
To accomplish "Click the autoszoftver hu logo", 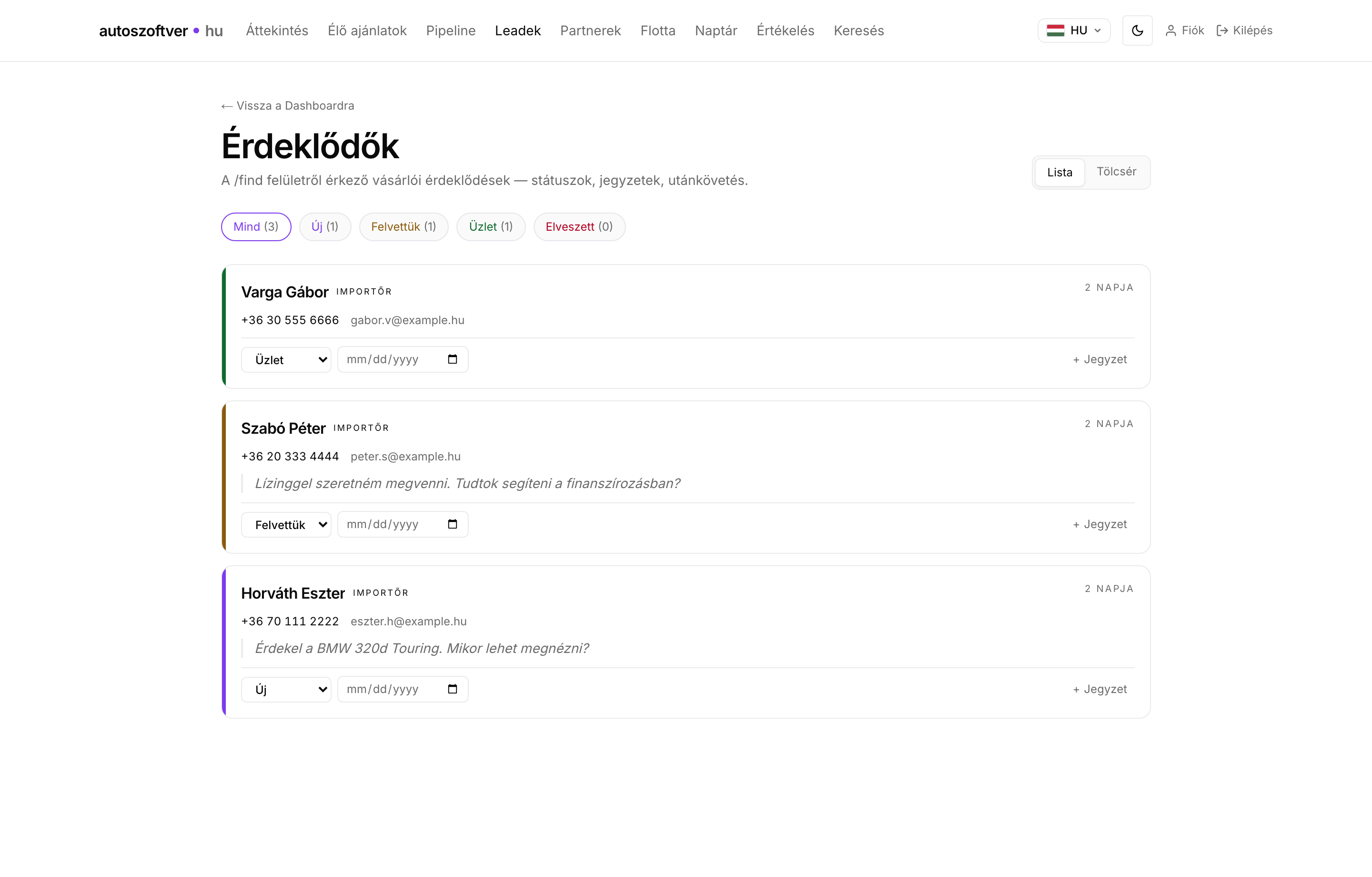I will pos(161,31).
